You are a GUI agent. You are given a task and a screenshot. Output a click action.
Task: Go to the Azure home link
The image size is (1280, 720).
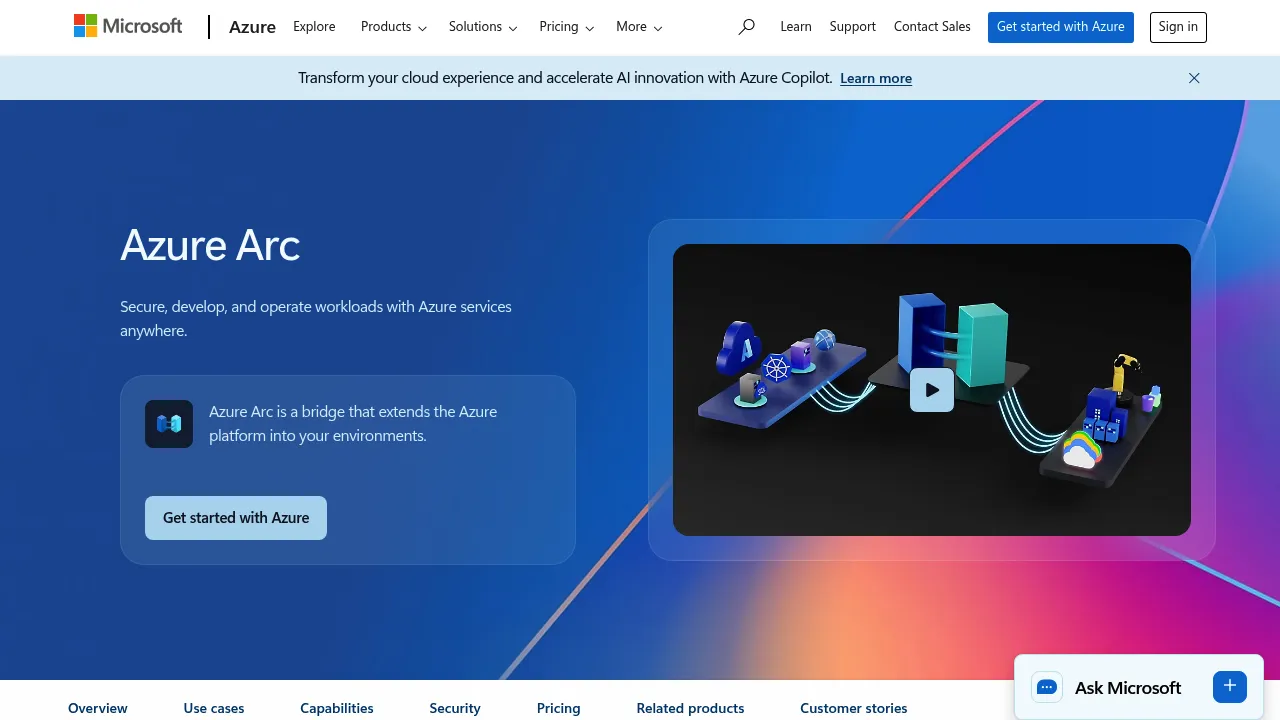tap(252, 27)
